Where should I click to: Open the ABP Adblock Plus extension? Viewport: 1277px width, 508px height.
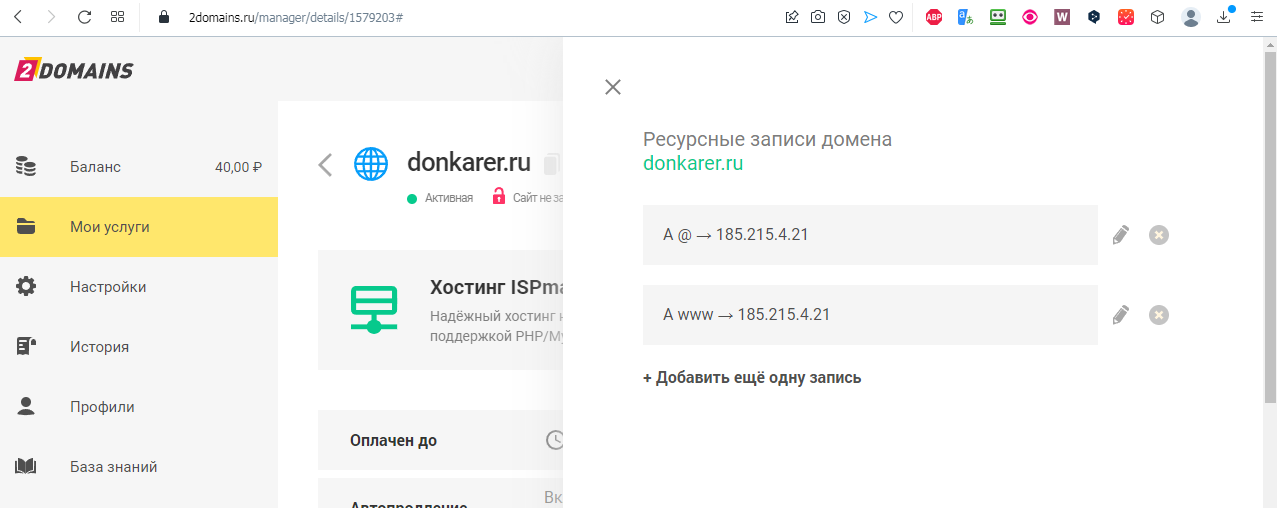[x=934, y=17]
